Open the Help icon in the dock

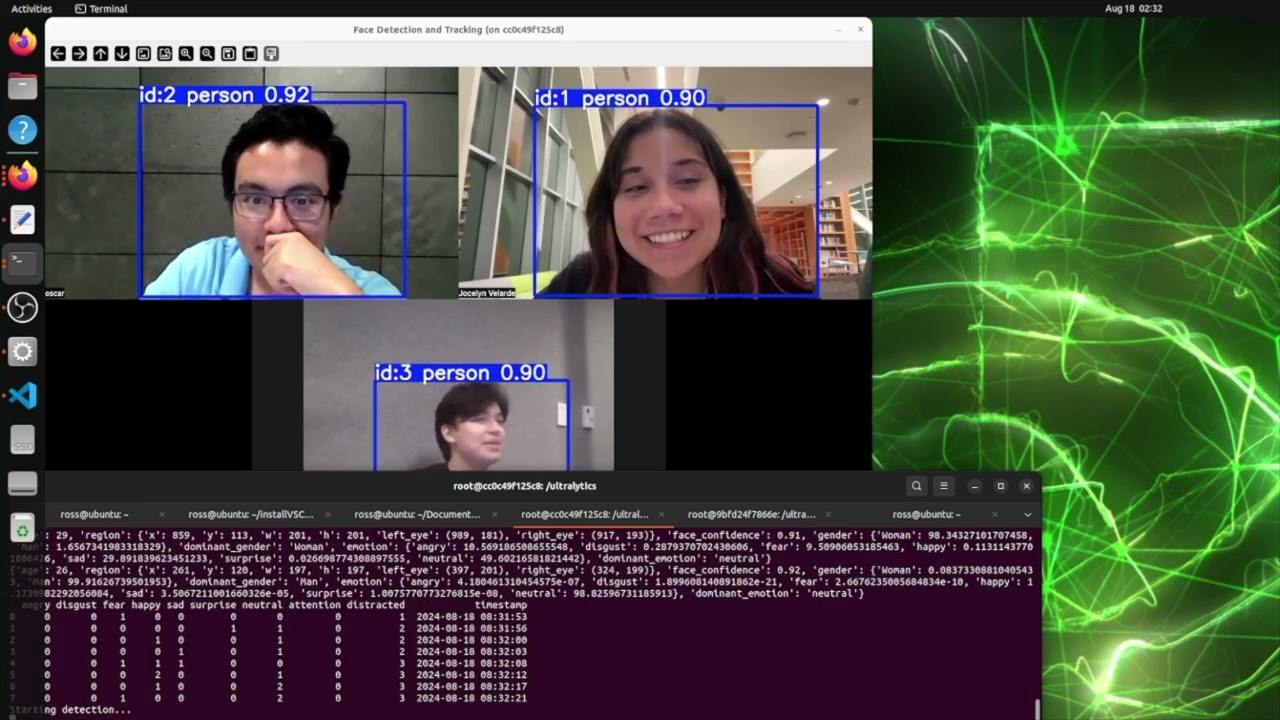[x=22, y=130]
